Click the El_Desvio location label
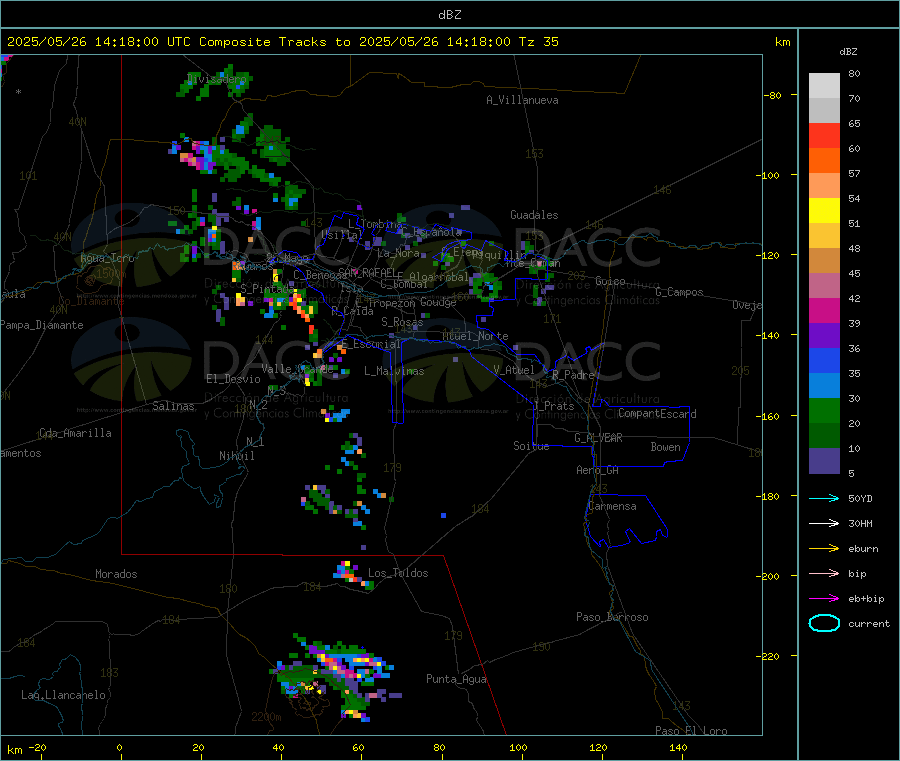This screenshot has height=761, width=900. point(234,379)
